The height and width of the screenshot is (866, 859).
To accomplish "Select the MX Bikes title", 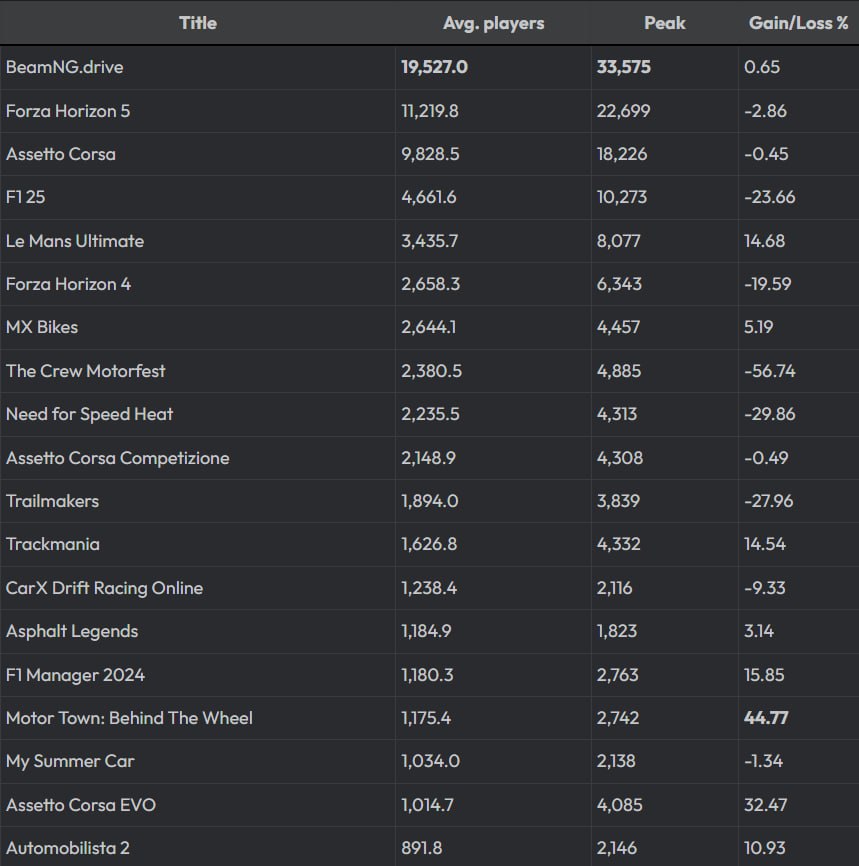I will coord(42,327).
